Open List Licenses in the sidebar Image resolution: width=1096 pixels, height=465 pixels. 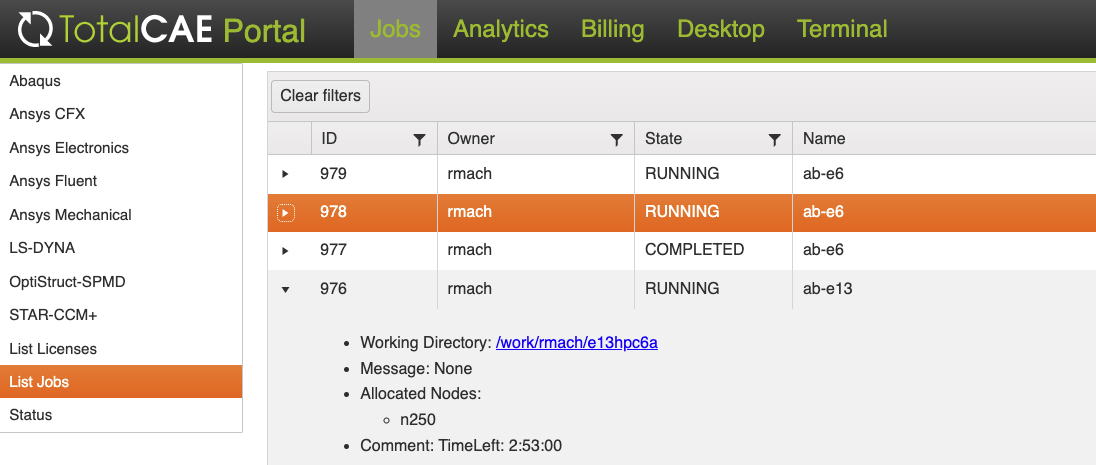point(53,349)
